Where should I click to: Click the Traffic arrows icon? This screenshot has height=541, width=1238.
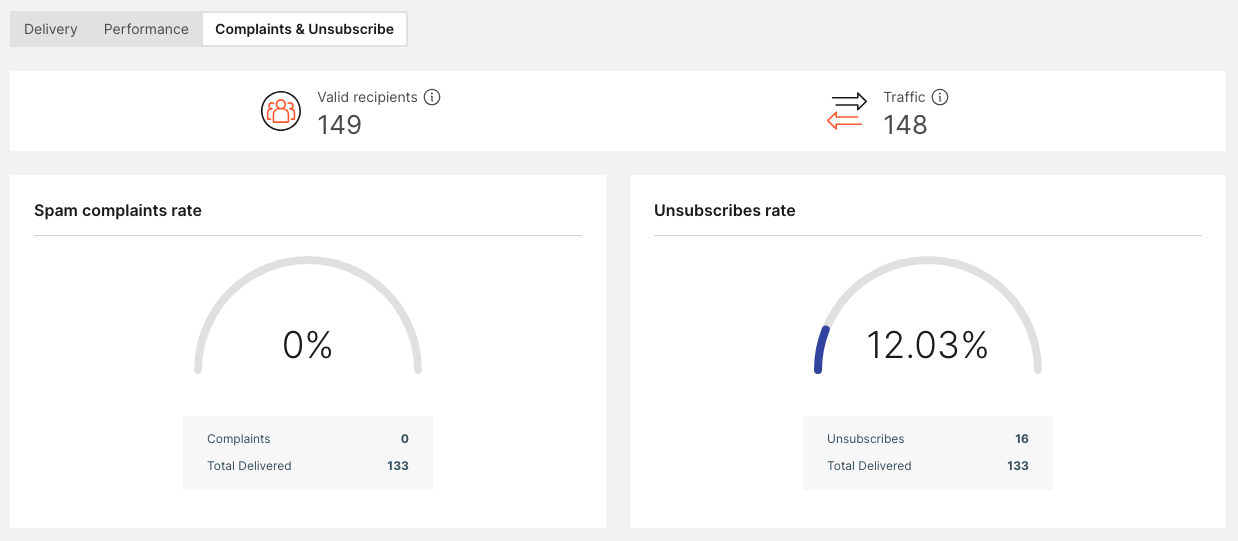coord(847,110)
